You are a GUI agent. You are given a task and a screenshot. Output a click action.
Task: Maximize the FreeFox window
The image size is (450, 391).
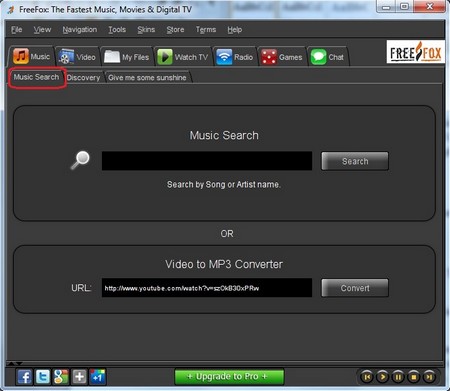(x=404, y=7)
